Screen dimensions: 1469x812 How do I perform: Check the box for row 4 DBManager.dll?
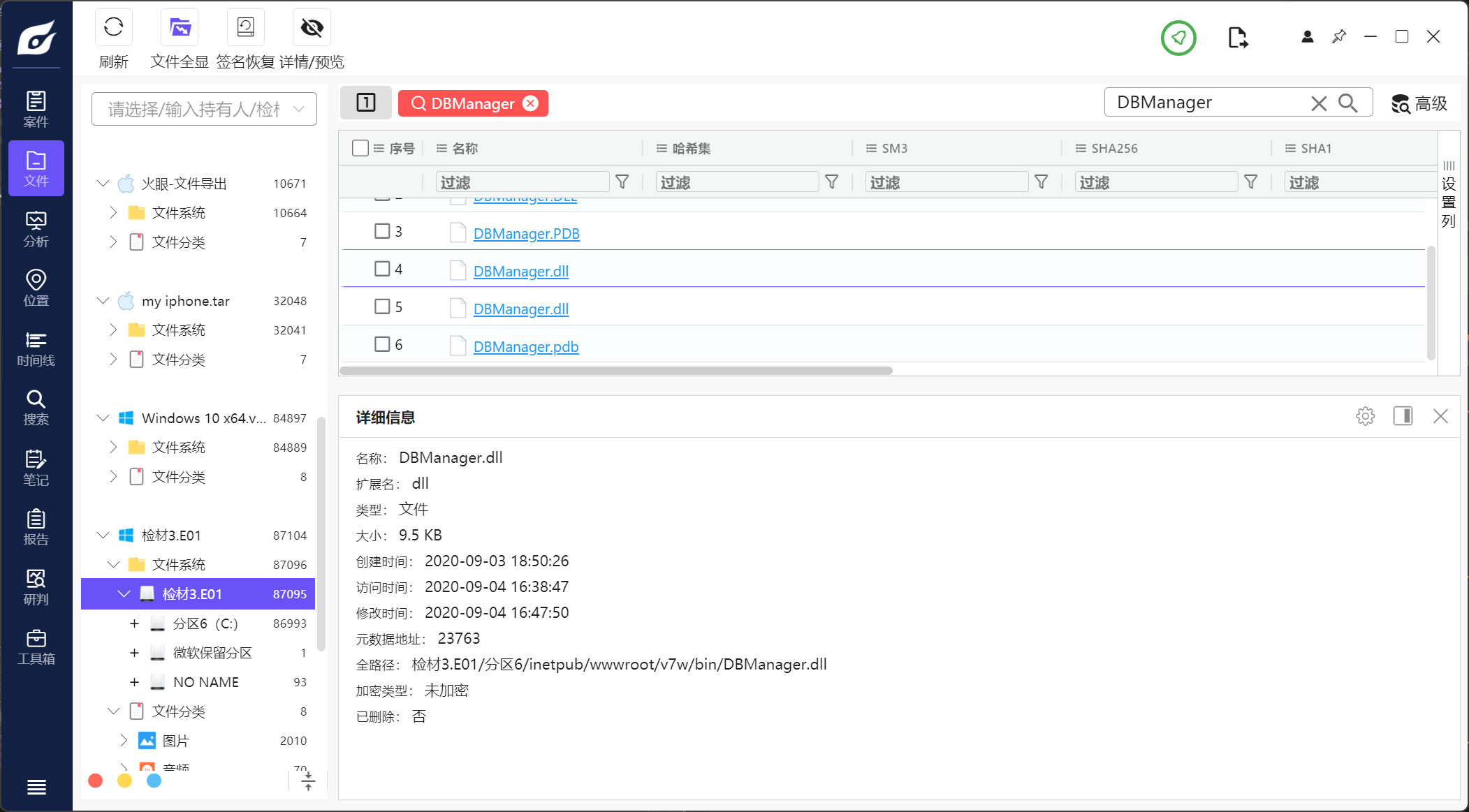coord(382,269)
